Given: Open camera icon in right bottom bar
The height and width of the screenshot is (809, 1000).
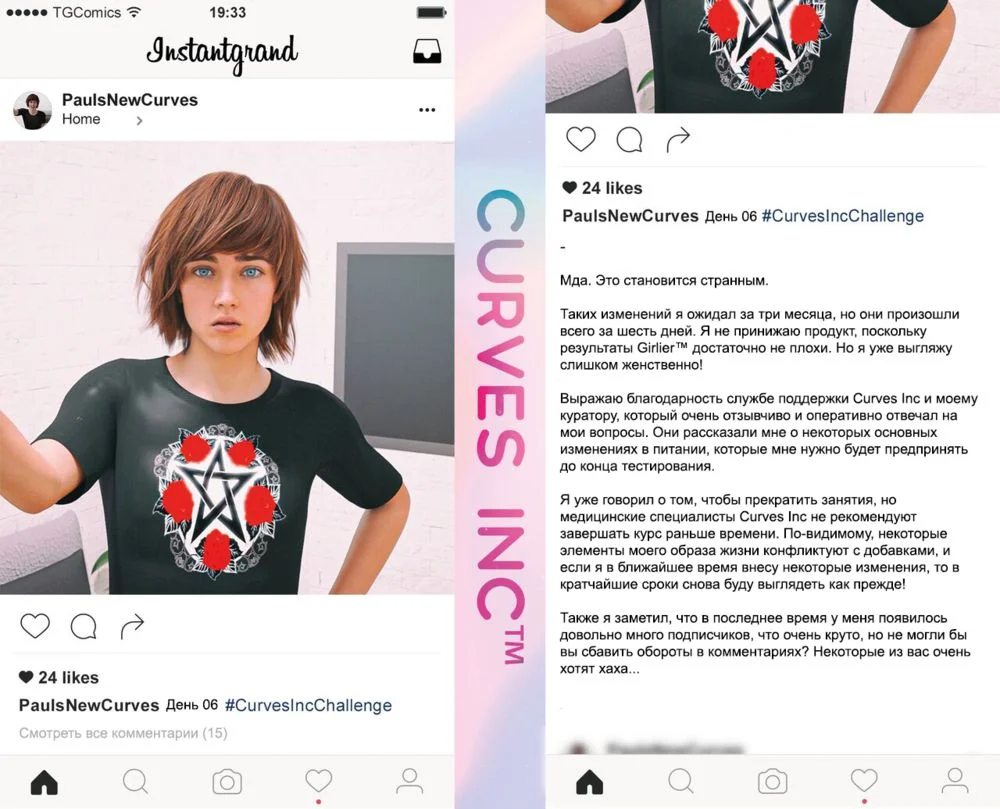Looking at the screenshot, I should 772,782.
